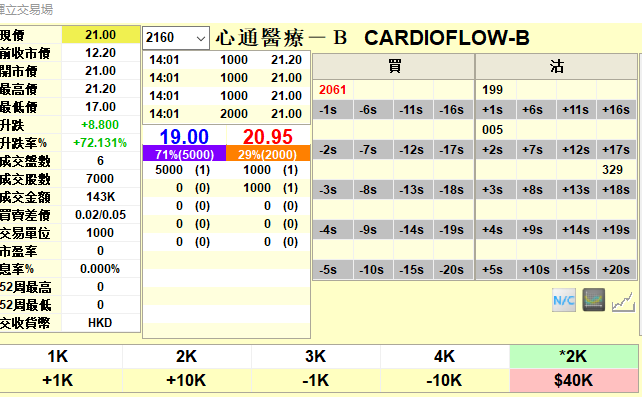Click the -20s broker queue cell
Viewport: 642px width, 397px height.
click(x=454, y=270)
